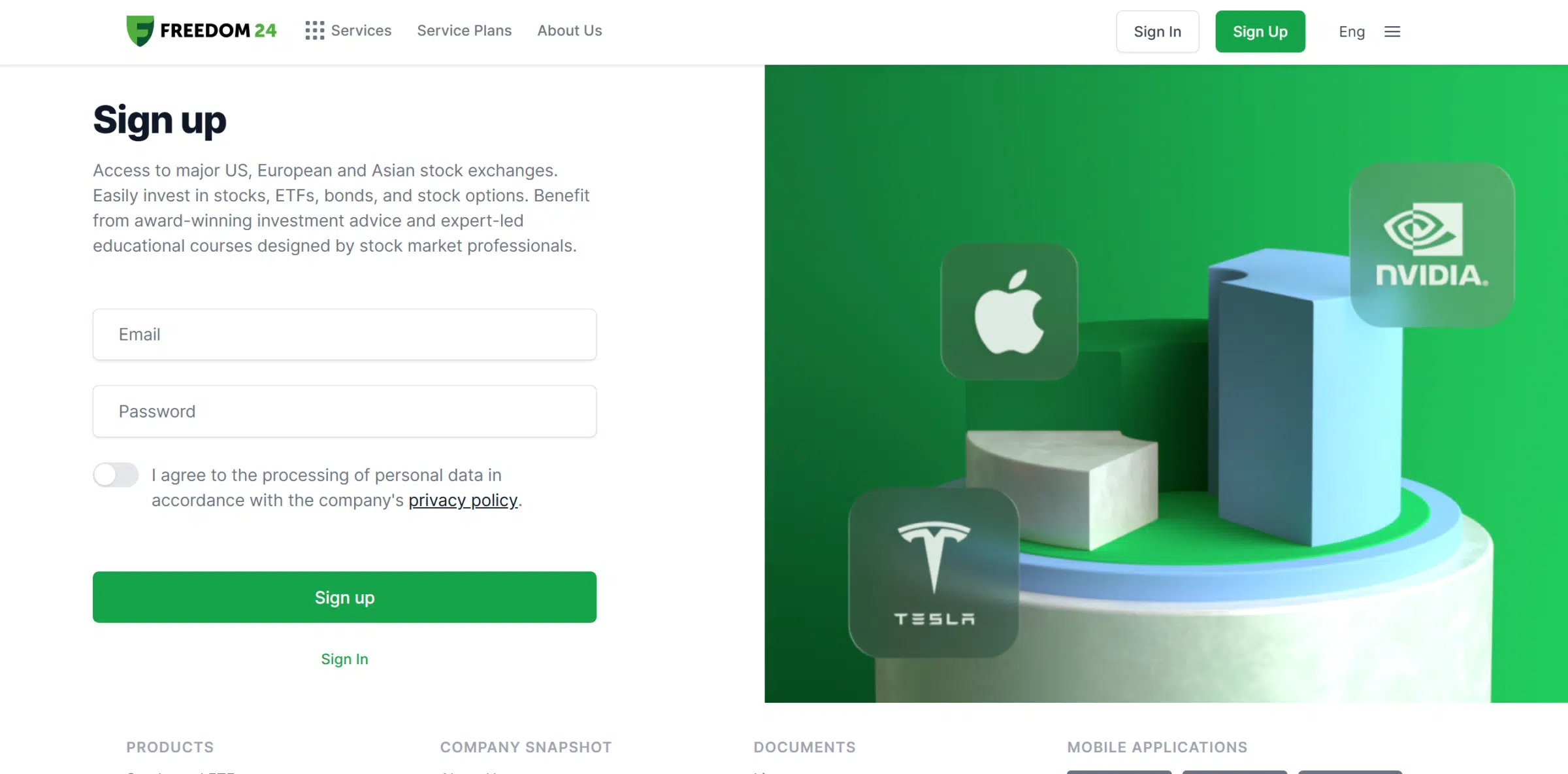Go to Service Plans page
The width and height of the screenshot is (1568, 774).
coord(465,31)
